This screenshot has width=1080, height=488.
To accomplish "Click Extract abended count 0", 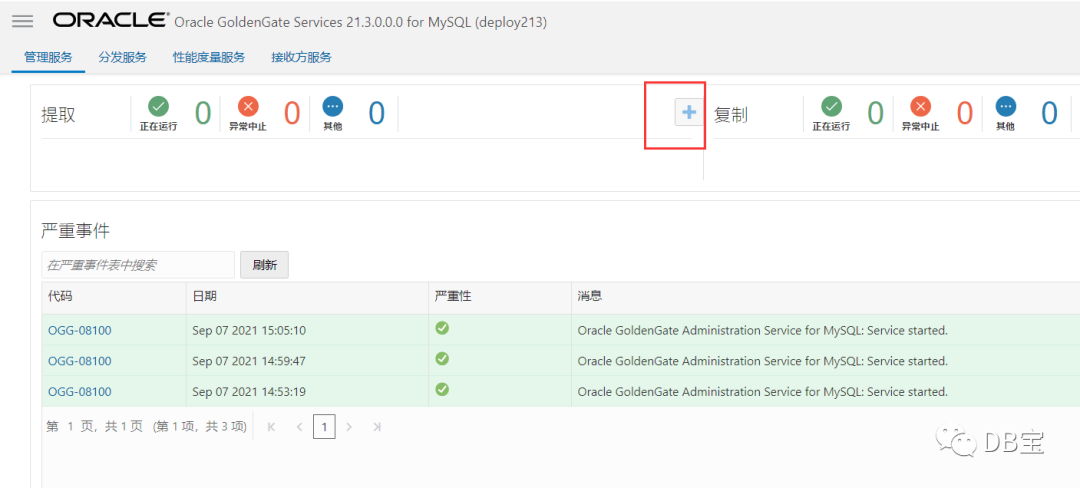I will point(292,113).
